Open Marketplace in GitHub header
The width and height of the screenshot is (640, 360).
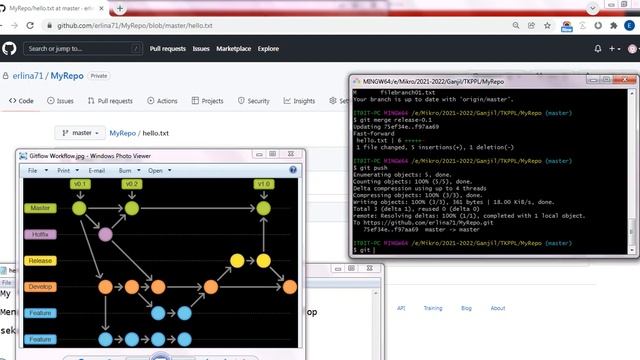233,49
